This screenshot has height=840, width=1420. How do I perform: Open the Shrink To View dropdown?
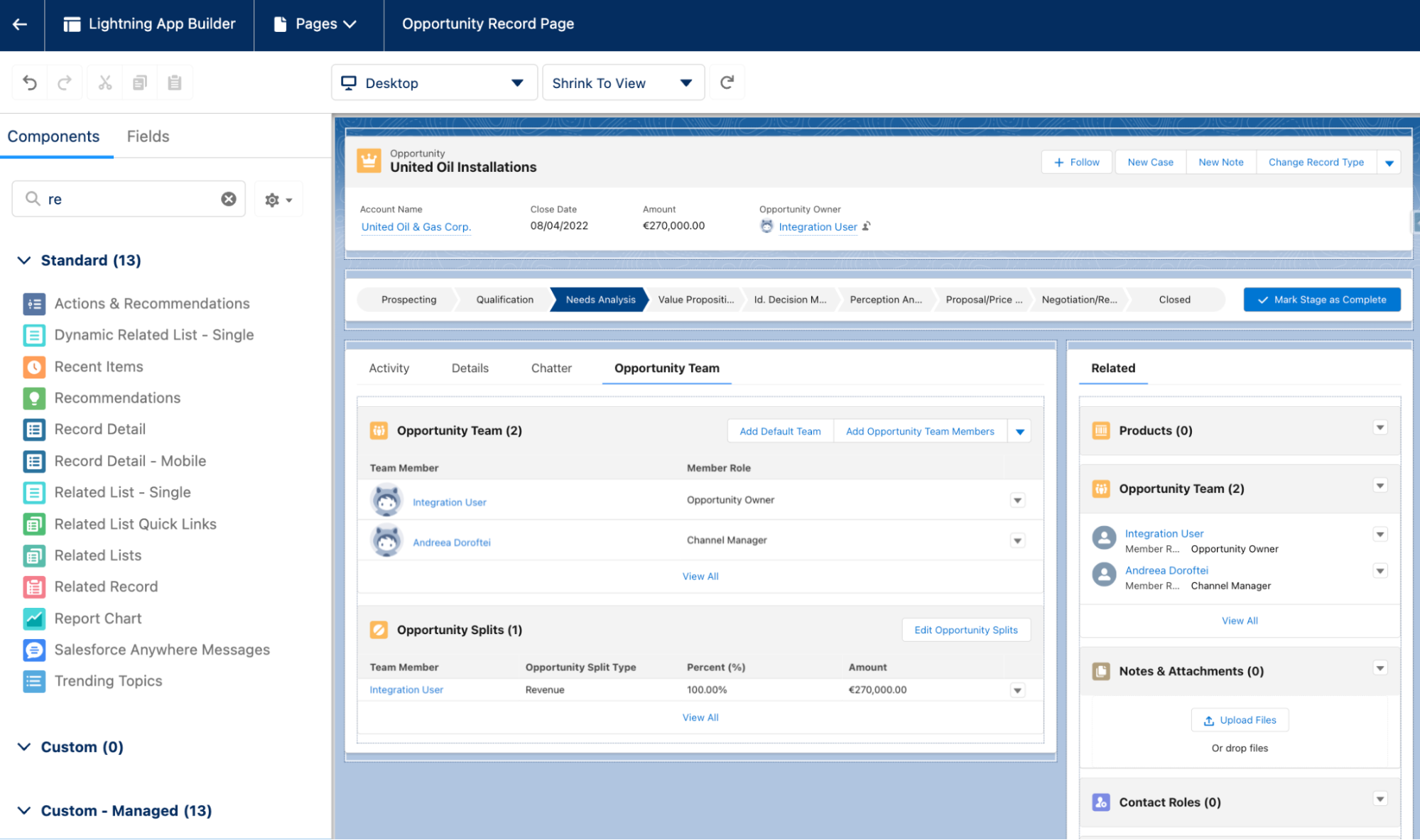623,83
